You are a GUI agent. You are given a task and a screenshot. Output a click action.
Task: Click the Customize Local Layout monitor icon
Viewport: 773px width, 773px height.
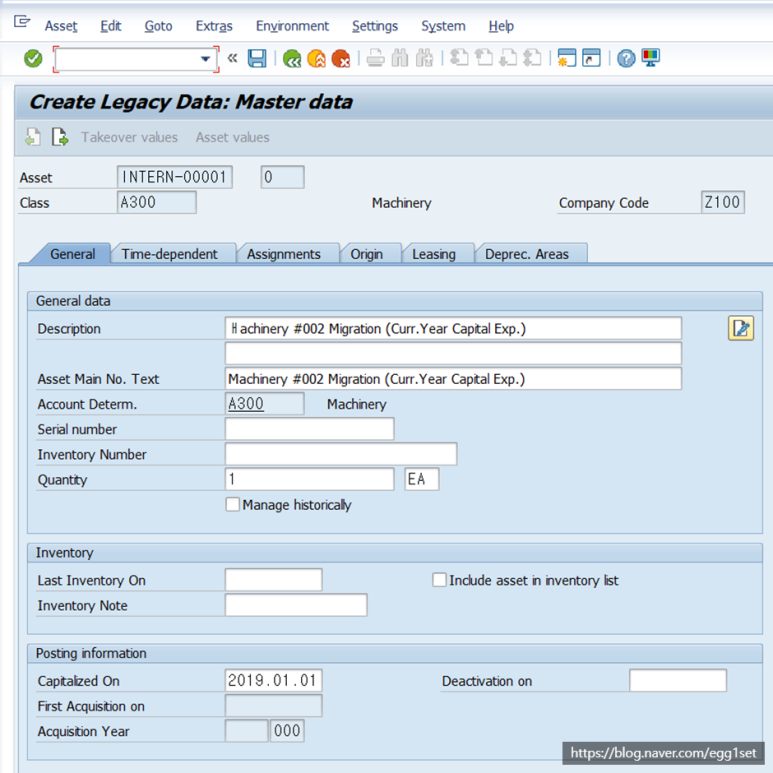(651, 58)
